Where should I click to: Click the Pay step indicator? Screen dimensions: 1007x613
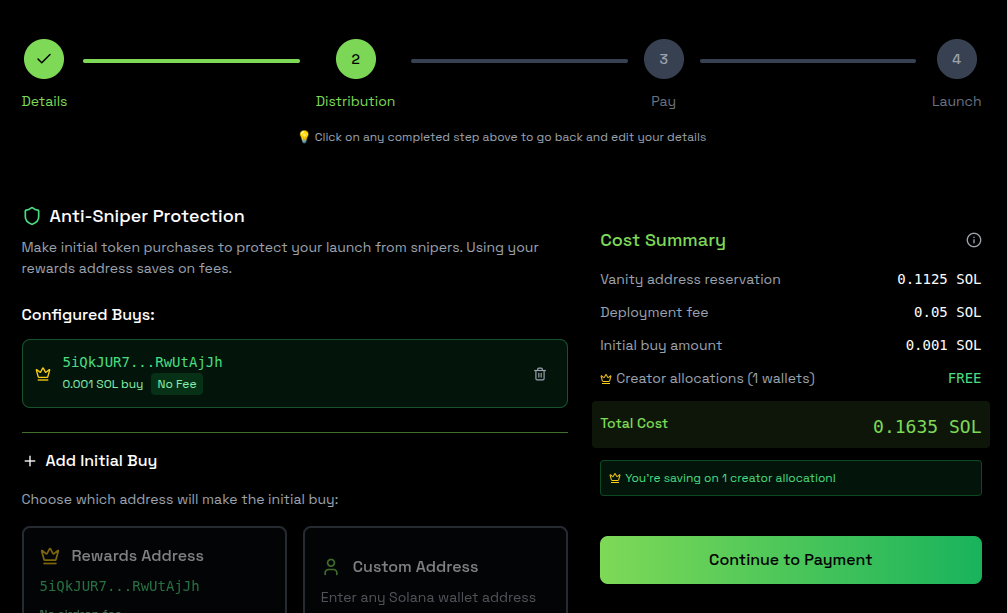coord(663,58)
